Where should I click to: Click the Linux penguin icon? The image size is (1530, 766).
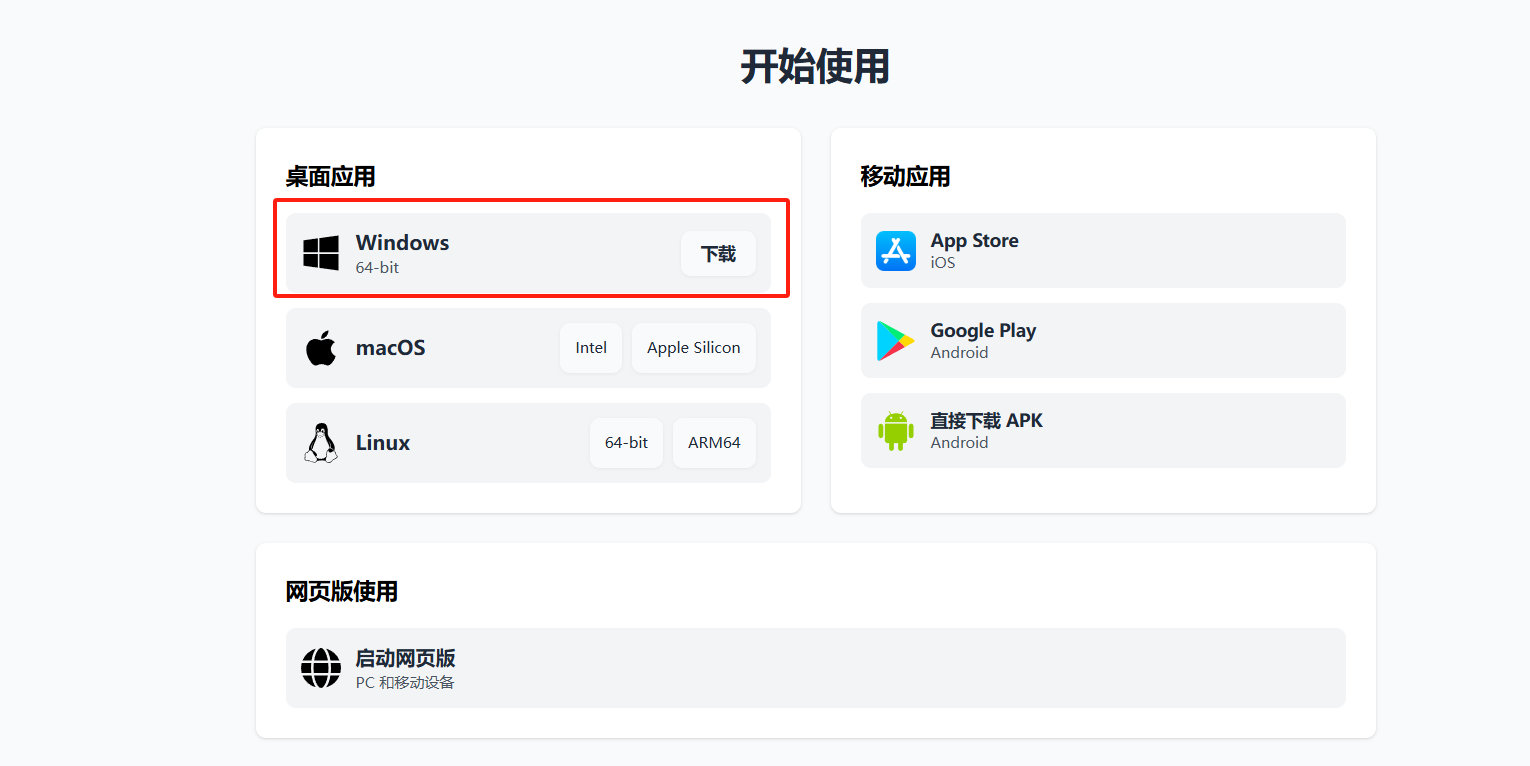click(321, 443)
